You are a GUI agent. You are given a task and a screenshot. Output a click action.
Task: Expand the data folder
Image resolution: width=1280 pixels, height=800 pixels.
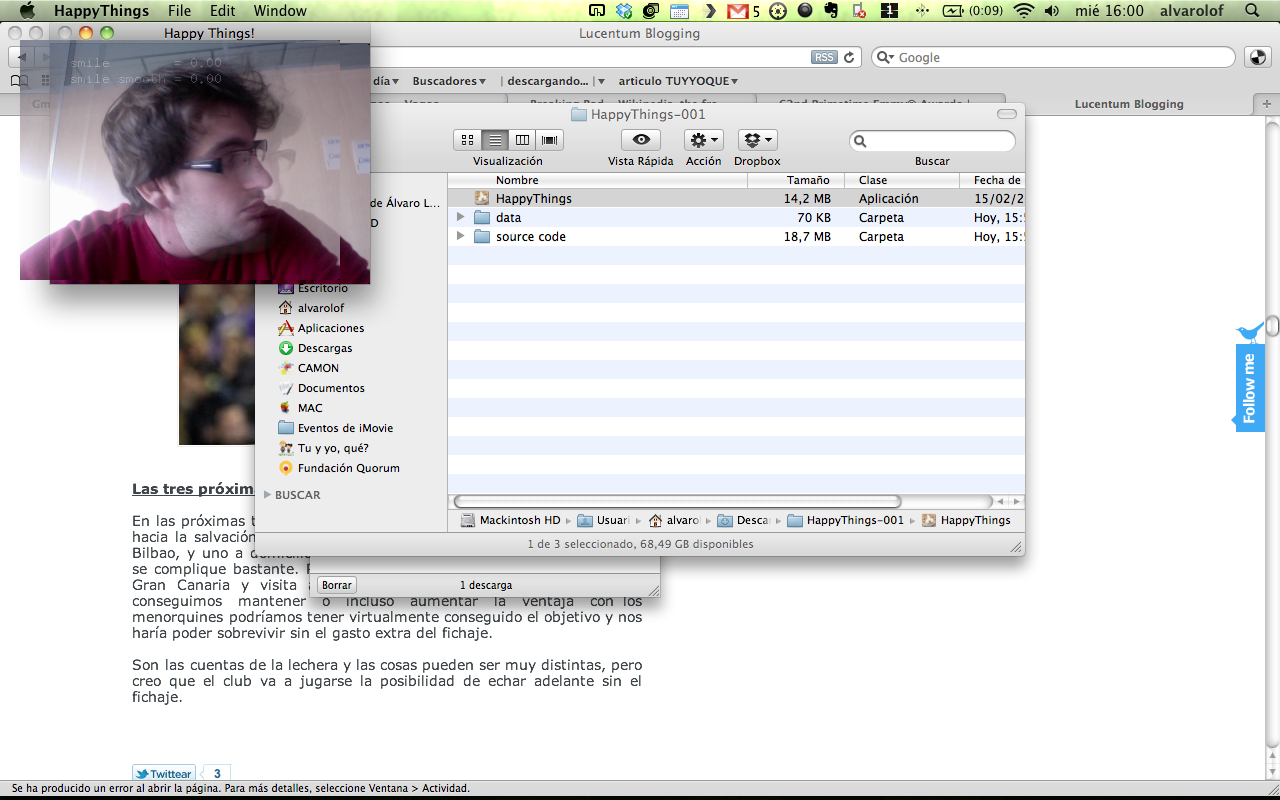coord(460,217)
